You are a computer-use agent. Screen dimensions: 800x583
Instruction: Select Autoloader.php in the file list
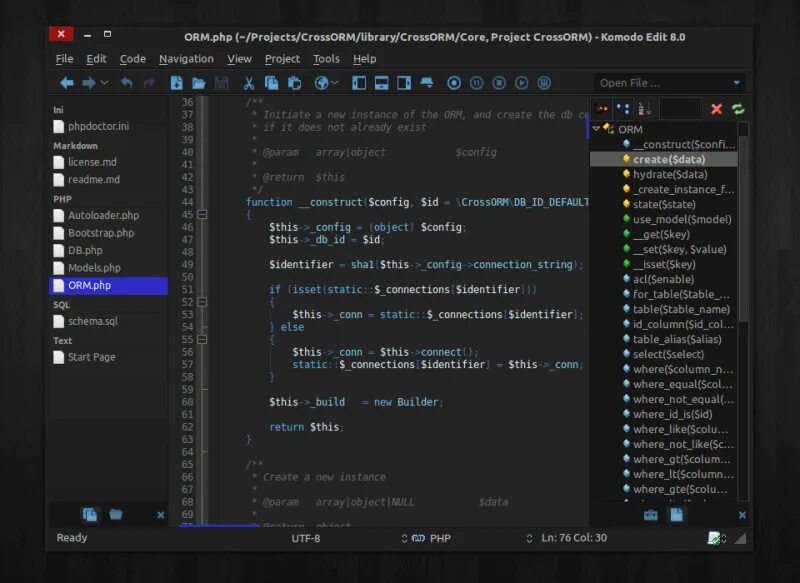tap(108, 215)
